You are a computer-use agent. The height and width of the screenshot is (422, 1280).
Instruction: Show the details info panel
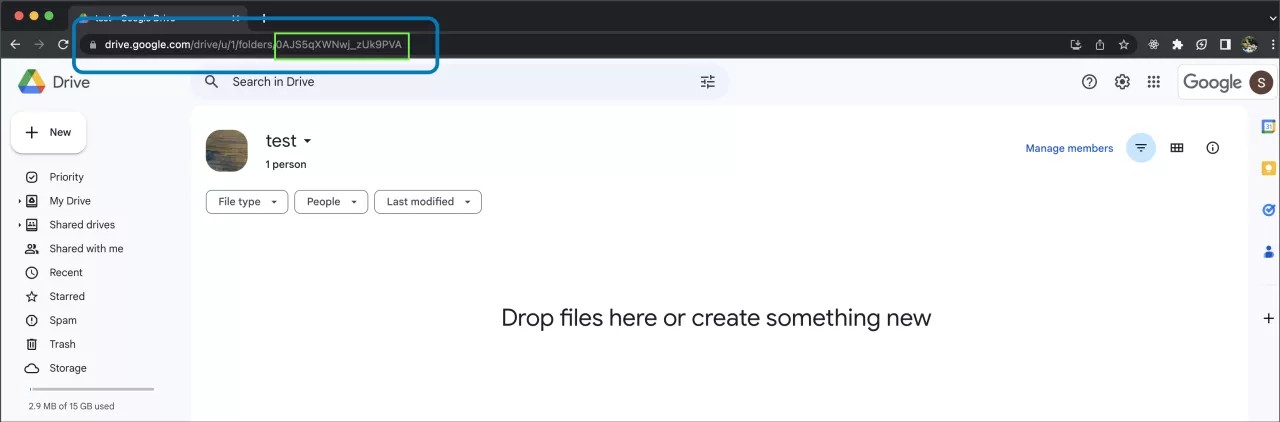[x=1213, y=148]
